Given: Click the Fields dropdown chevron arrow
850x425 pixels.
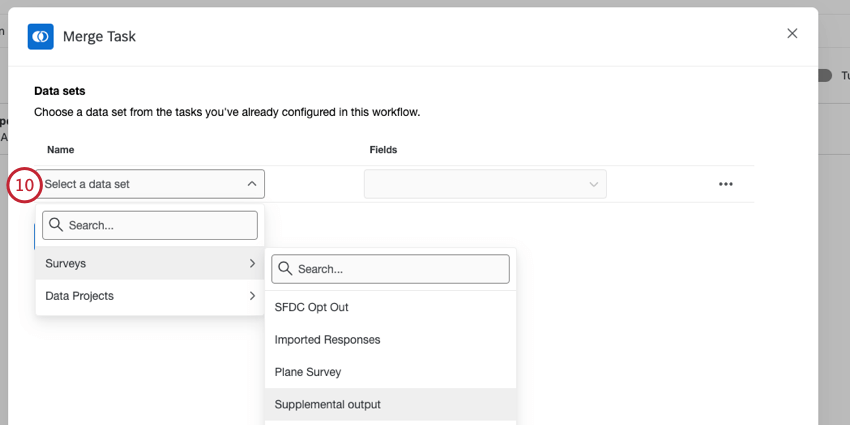Looking at the screenshot, I should [x=594, y=184].
